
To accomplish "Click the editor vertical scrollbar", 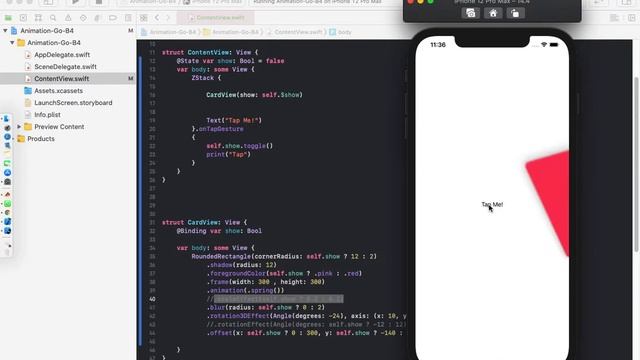I will (x=636, y=163).
